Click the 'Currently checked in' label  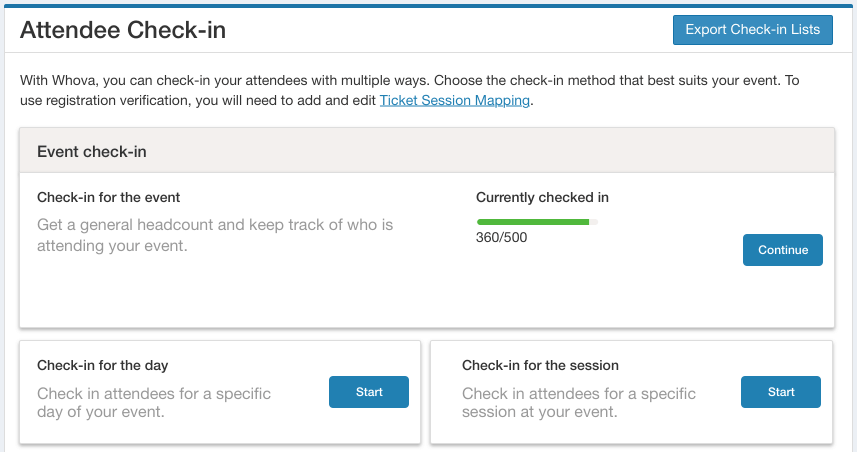pos(542,197)
